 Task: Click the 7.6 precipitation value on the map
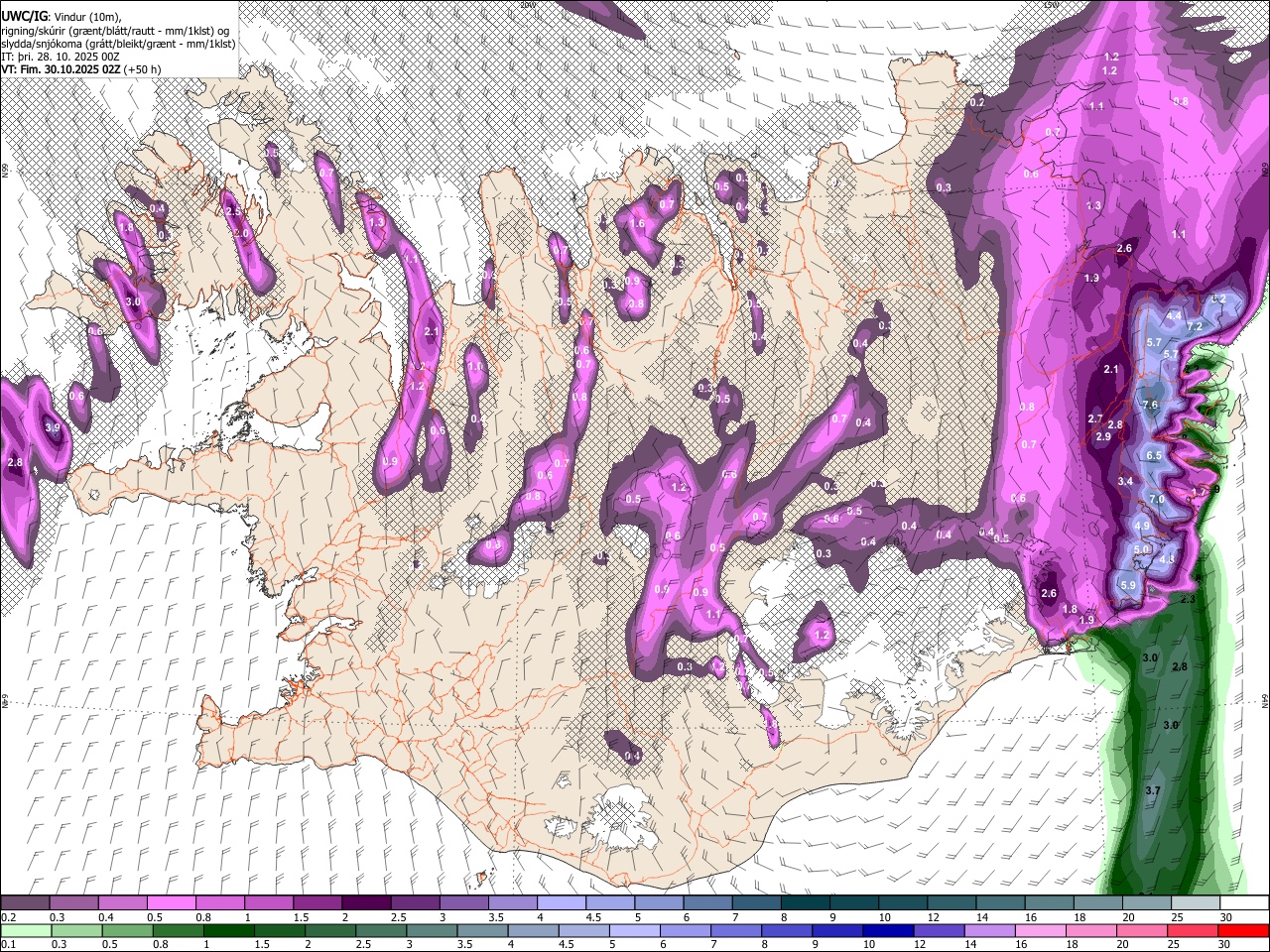pyautogui.click(x=1150, y=405)
